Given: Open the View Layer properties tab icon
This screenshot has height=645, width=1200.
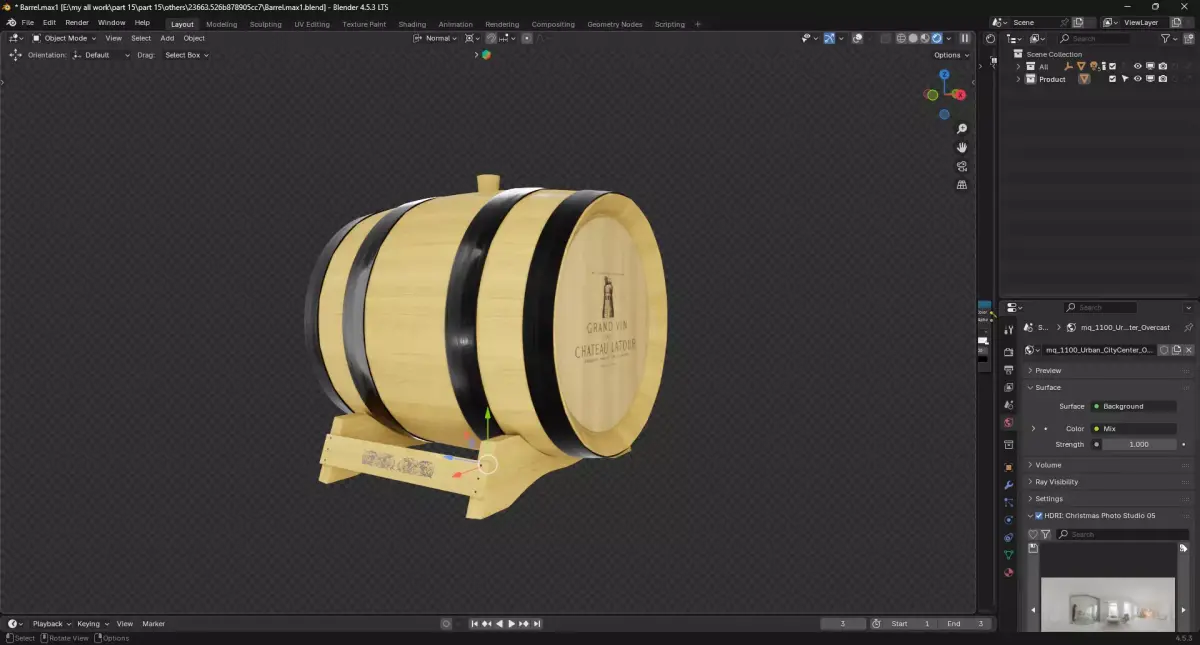Looking at the screenshot, I should (x=1008, y=388).
